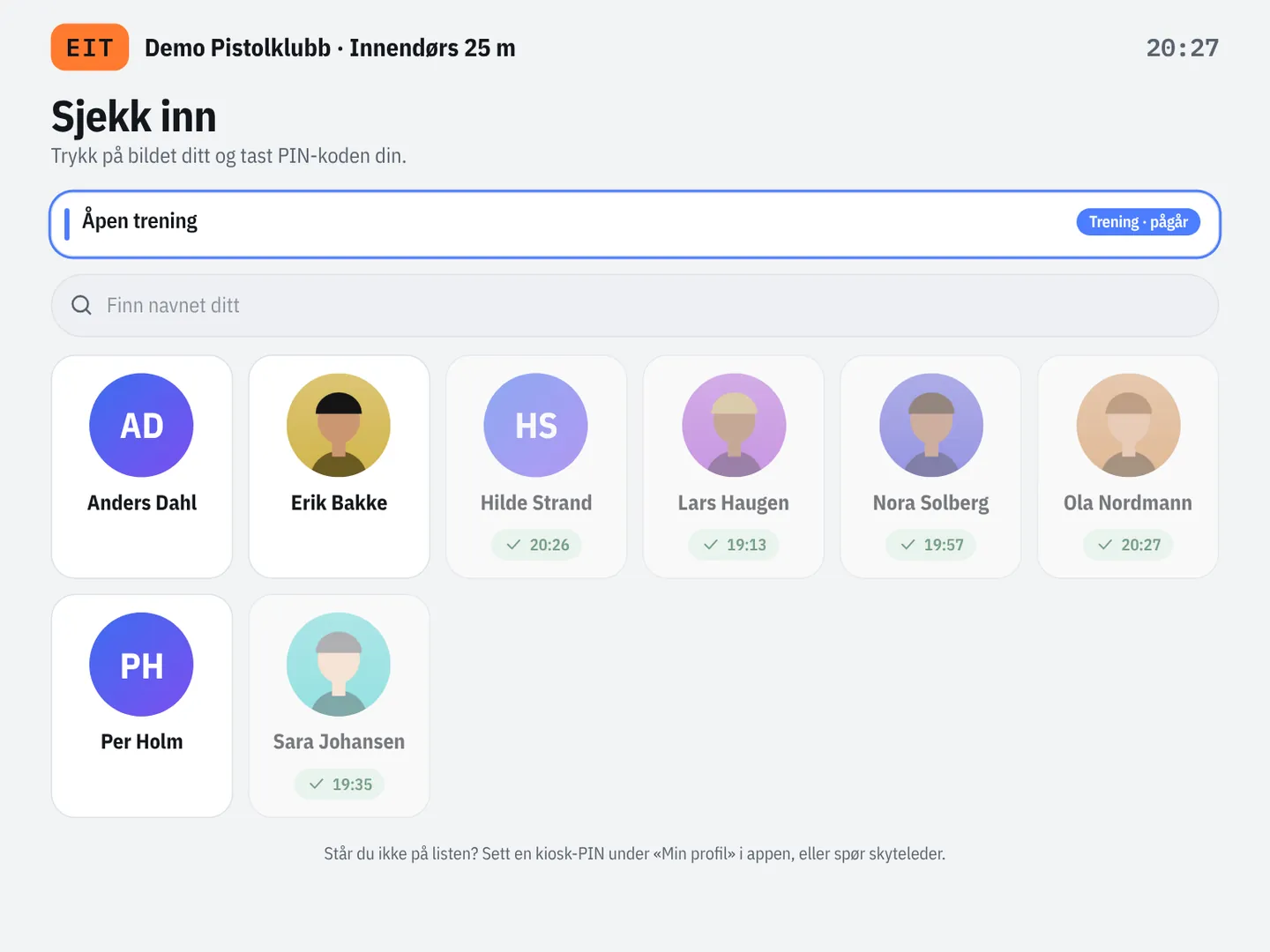Tap Lars Haugen's profile picture
Viewport: 1270px width, 952px height.
point(734,425)
